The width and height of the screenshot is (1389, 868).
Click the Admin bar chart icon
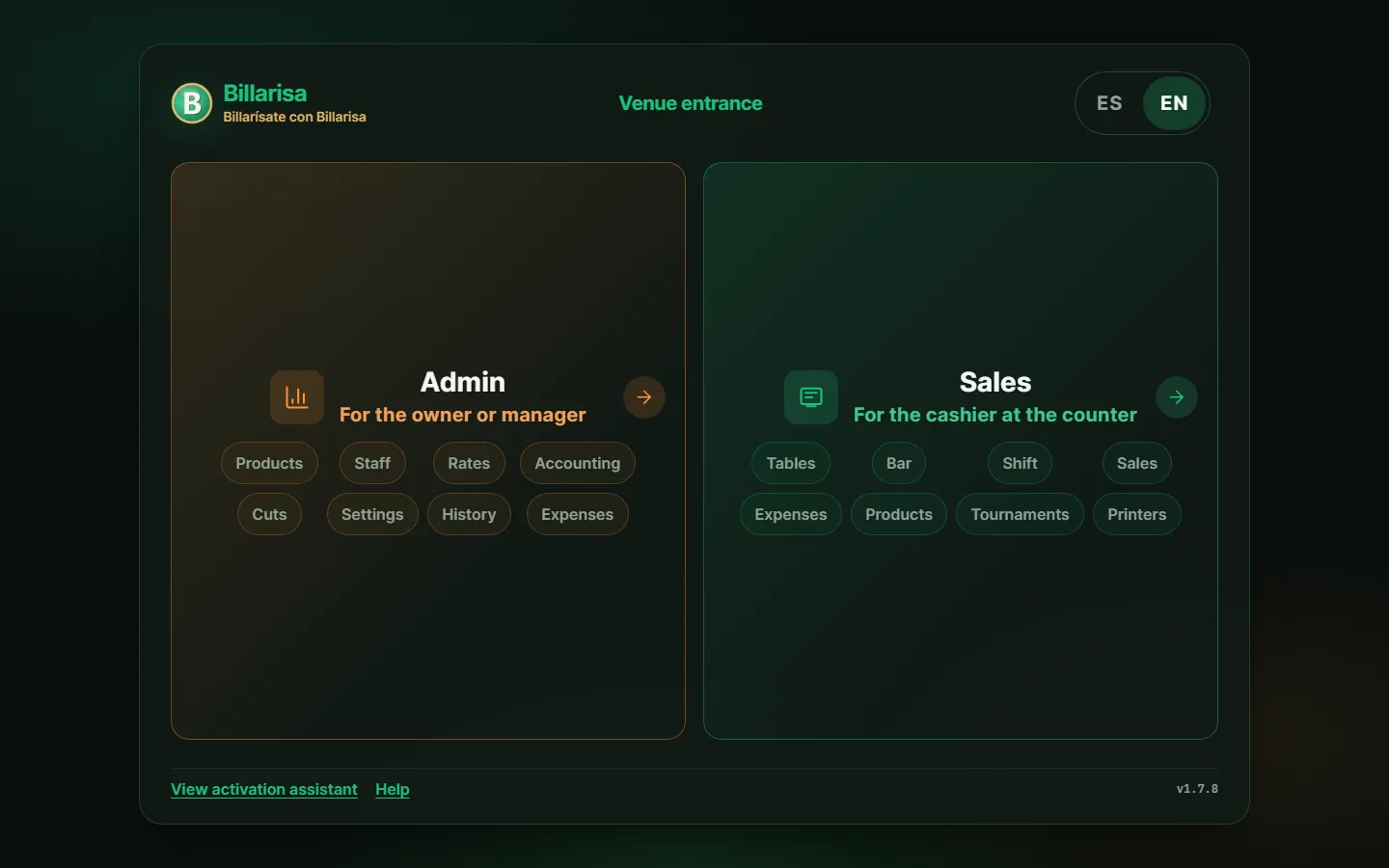297,397
